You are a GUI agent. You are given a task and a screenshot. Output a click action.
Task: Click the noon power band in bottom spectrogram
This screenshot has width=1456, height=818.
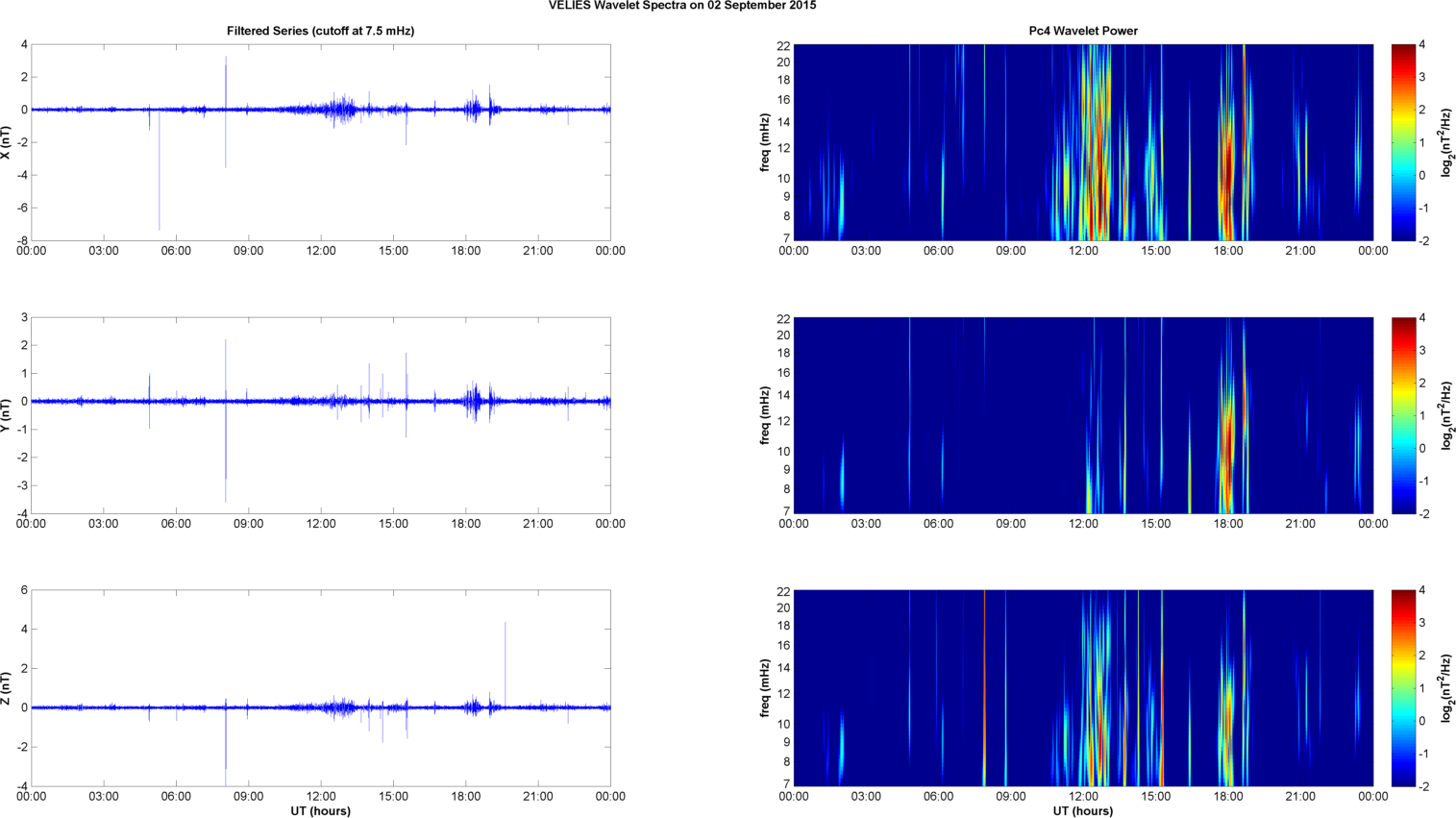click(1096, 711)
